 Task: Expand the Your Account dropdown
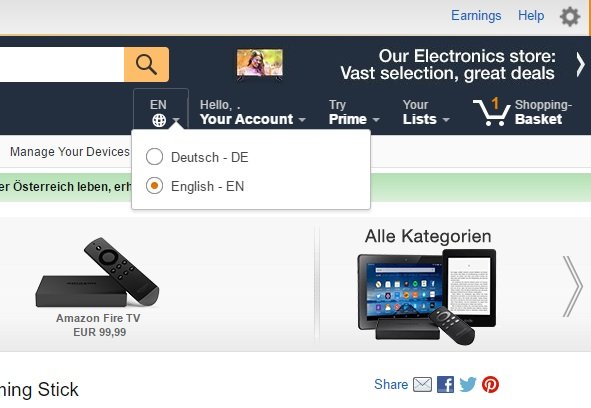coord(253,112)
